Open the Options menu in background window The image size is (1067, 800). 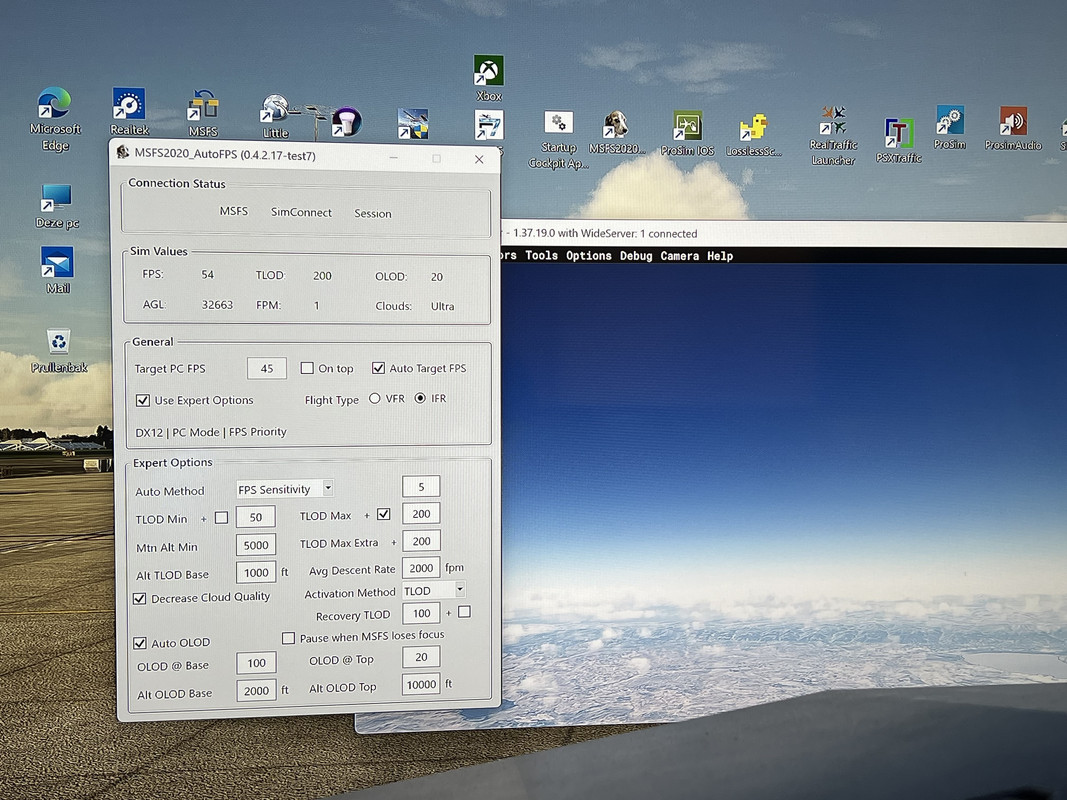pos(589,255)
